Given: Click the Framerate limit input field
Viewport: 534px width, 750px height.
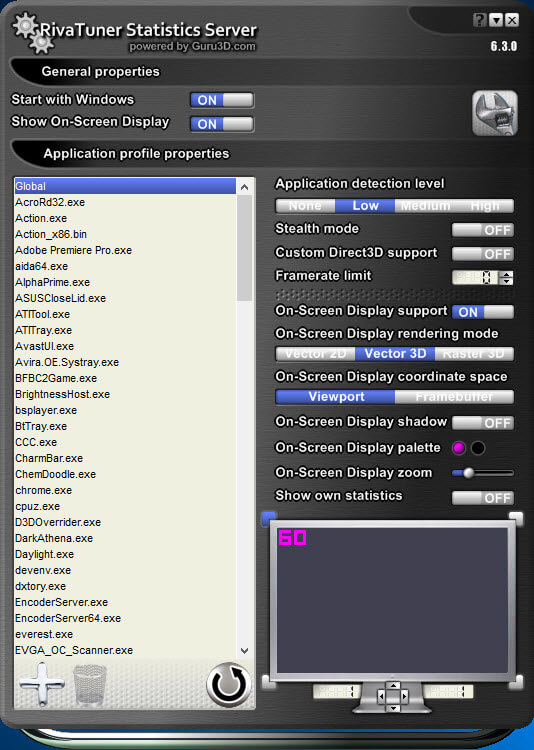Looking at the screenshot, I should tap(475, 277).
